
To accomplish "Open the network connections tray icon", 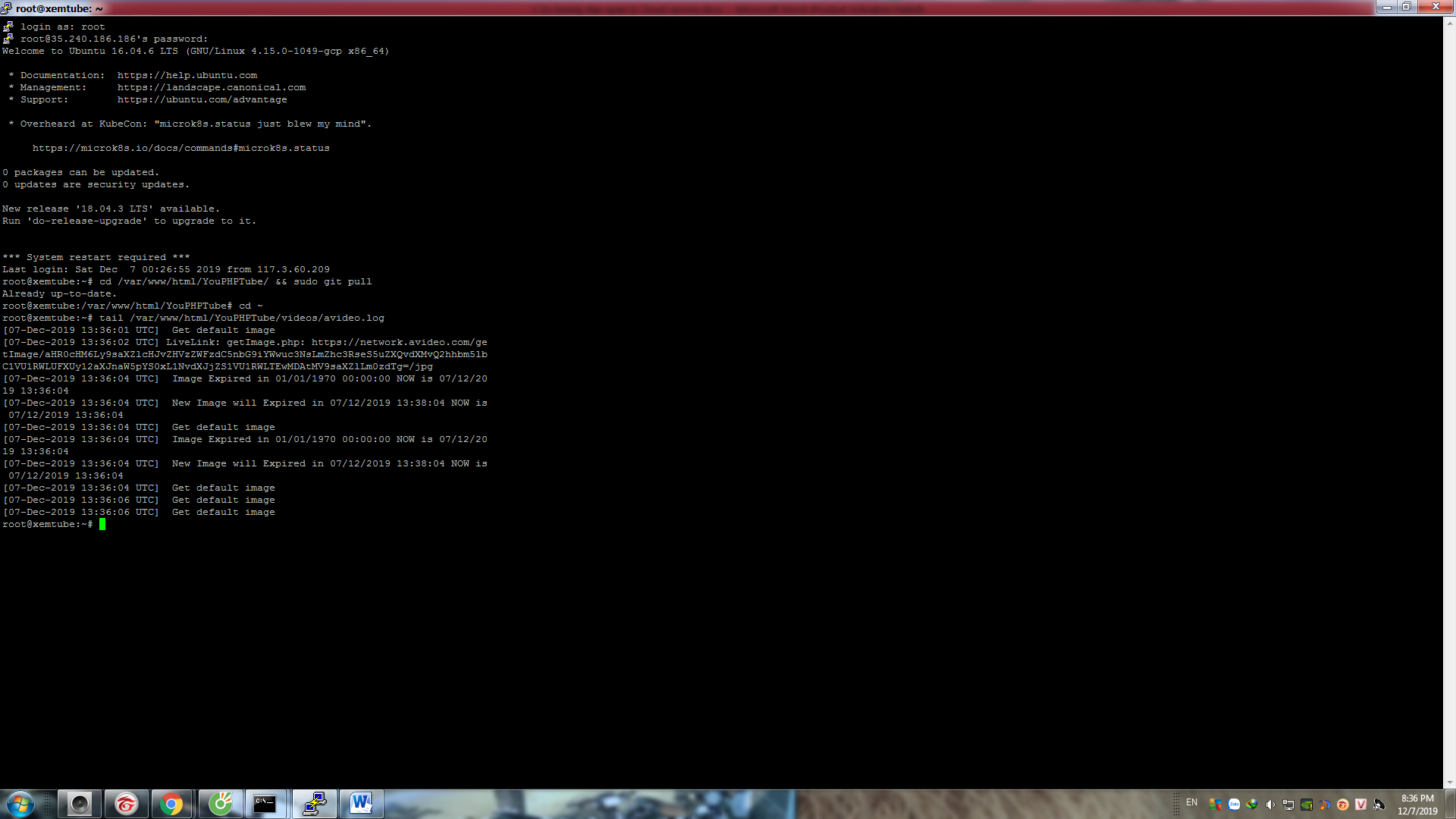I will [1288, 805].
